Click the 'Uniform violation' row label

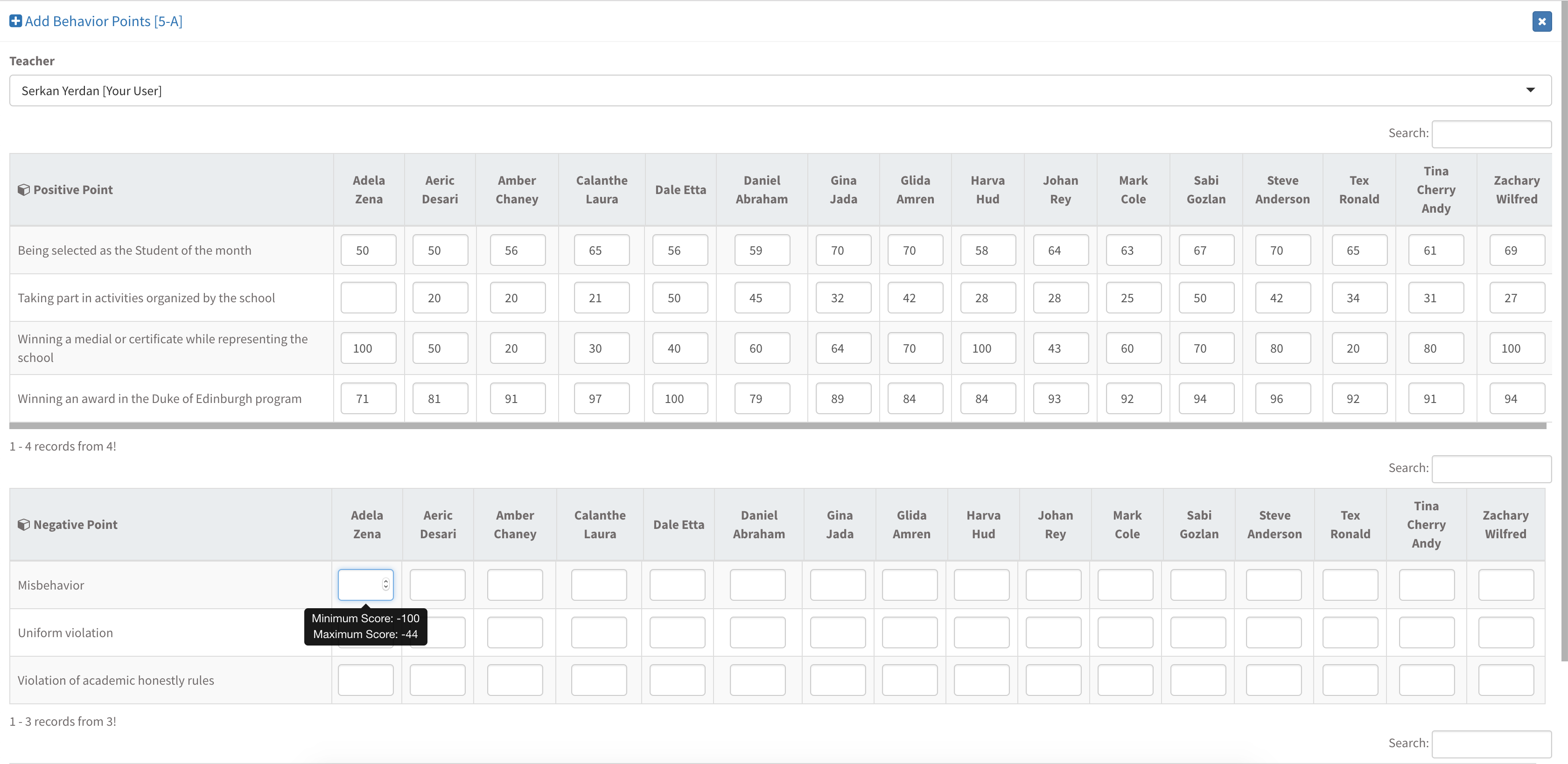65,632
